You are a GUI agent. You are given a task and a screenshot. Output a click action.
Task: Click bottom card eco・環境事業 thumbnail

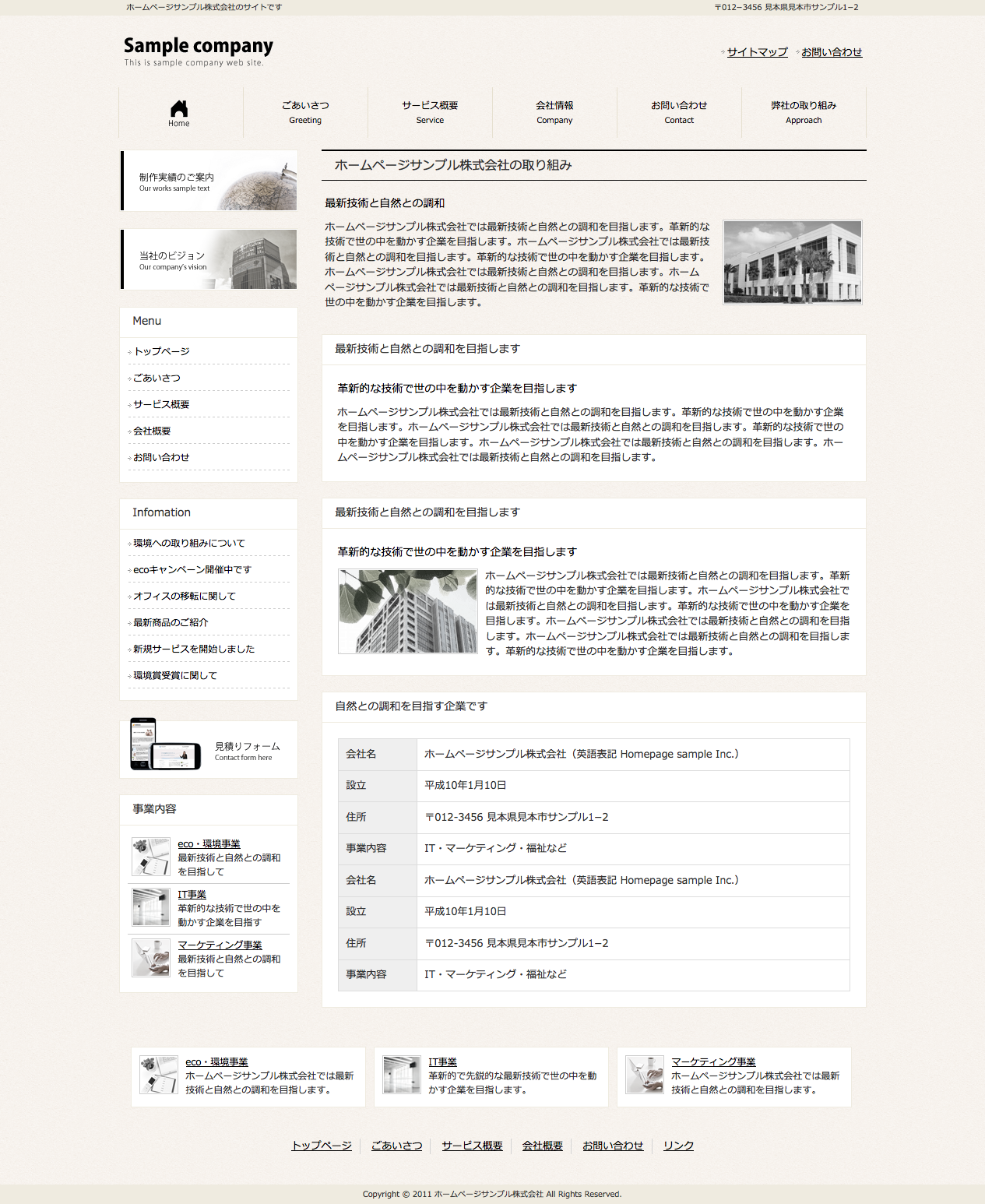coord(159,1075)
